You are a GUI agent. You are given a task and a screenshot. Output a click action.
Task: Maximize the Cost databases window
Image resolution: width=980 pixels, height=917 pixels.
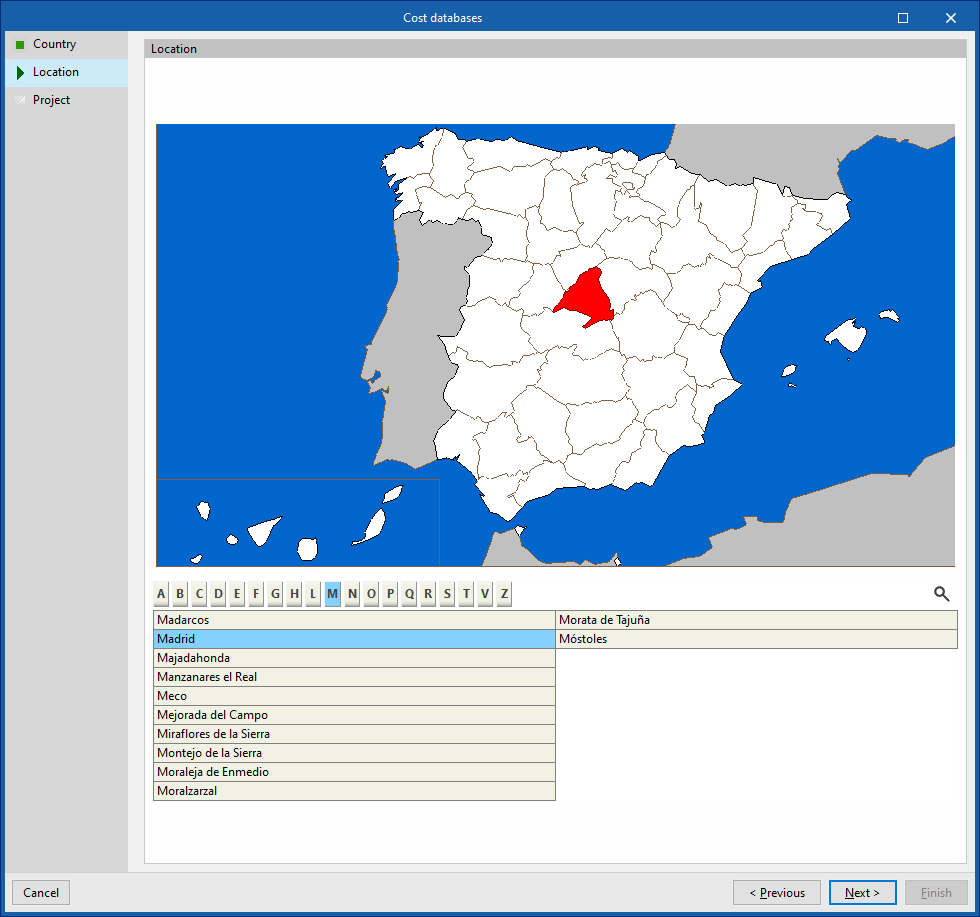coord(902,18)
